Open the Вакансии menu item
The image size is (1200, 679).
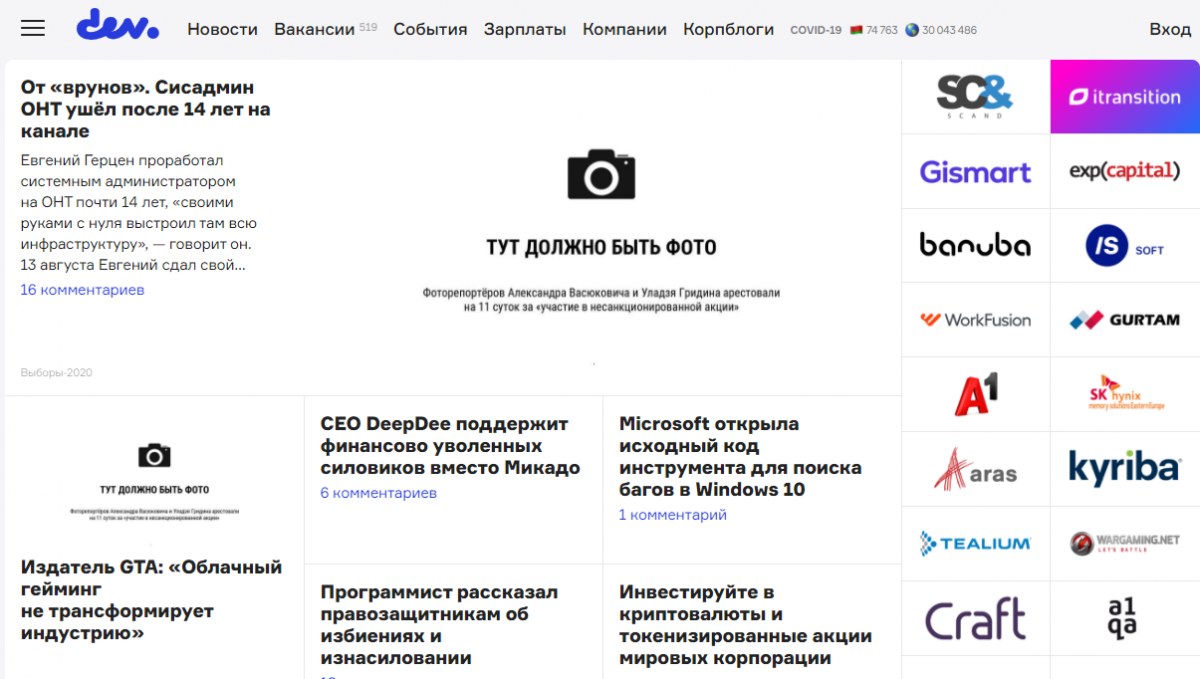point(314,30)
